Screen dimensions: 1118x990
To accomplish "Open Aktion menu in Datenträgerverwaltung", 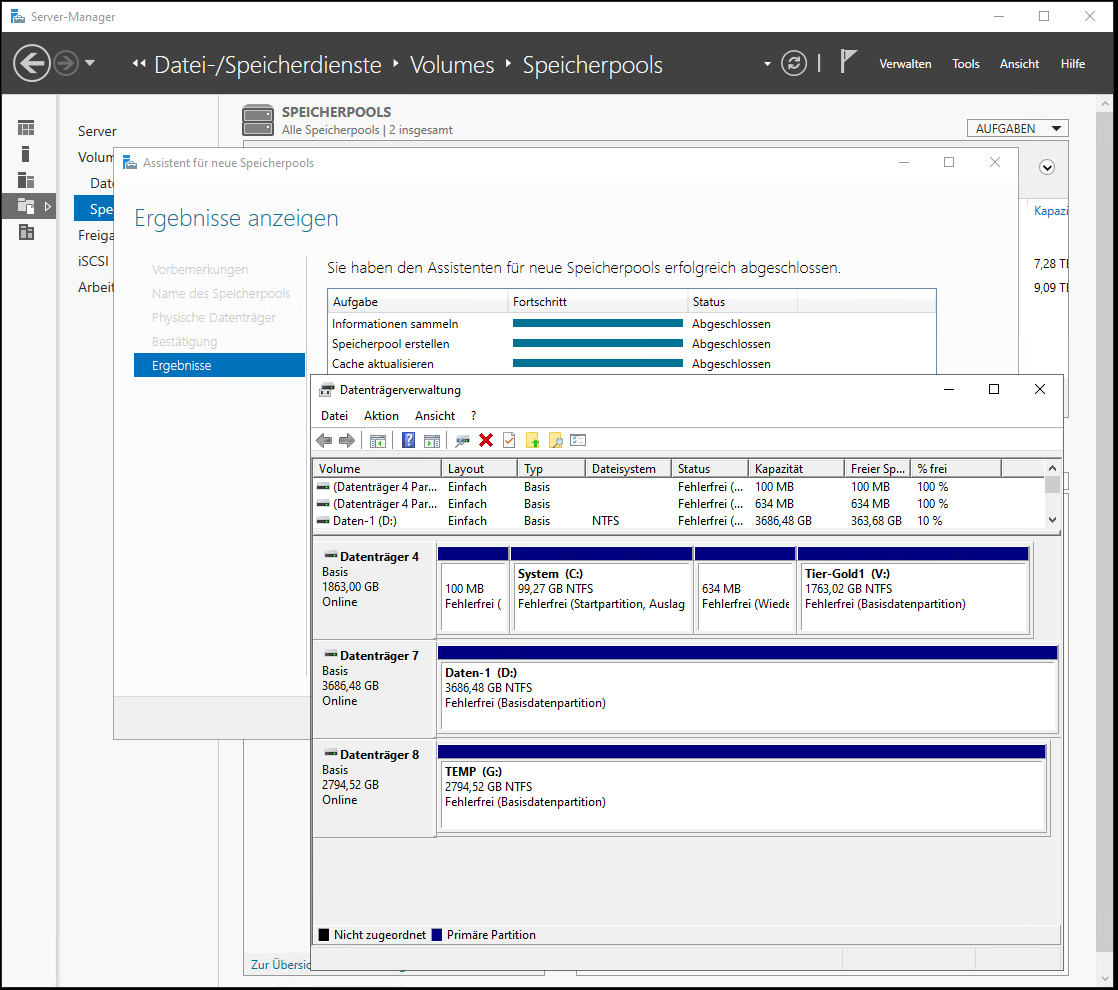I will (x=381, y=416).
